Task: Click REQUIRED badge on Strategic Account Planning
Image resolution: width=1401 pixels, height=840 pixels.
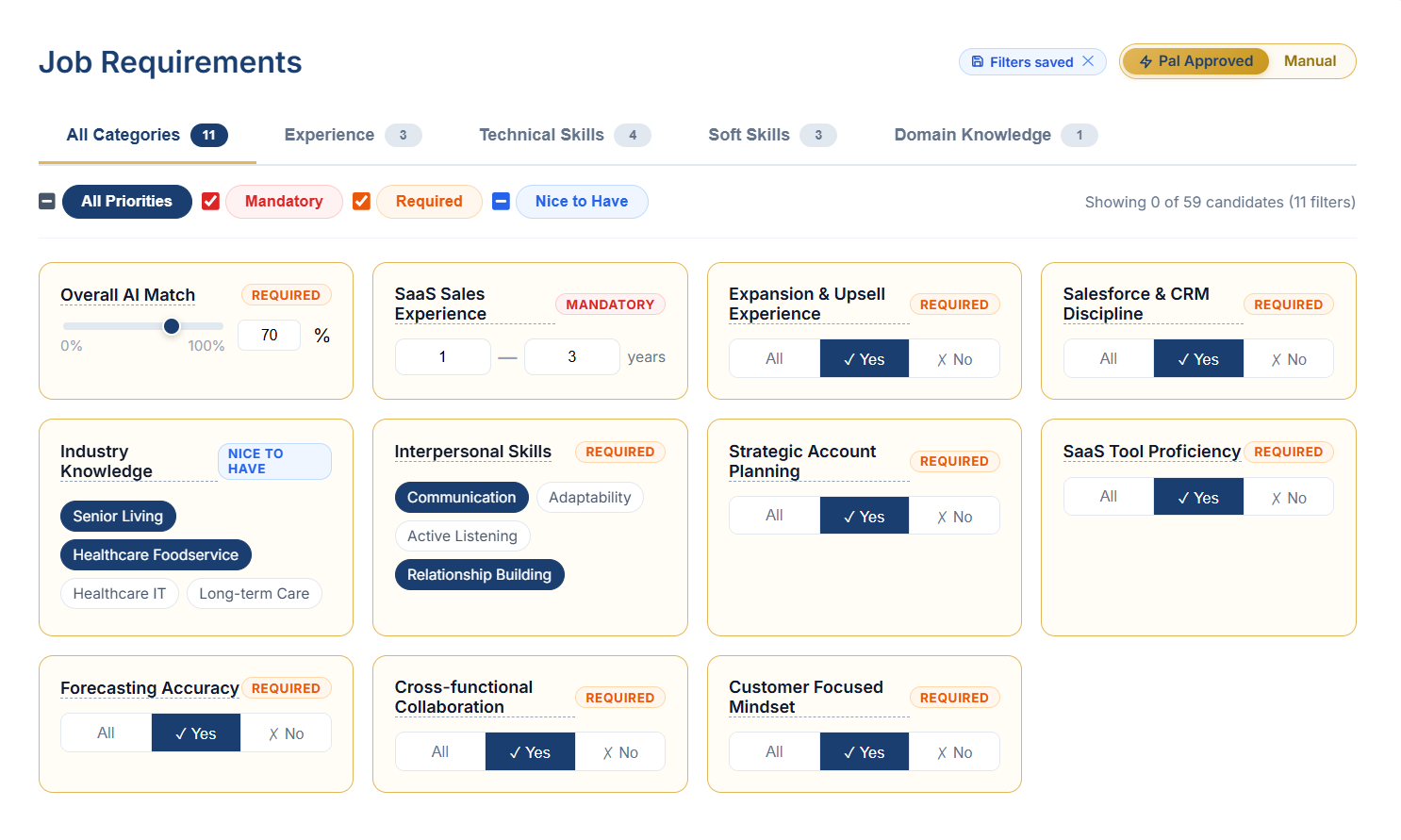Action: coord(954,461)
